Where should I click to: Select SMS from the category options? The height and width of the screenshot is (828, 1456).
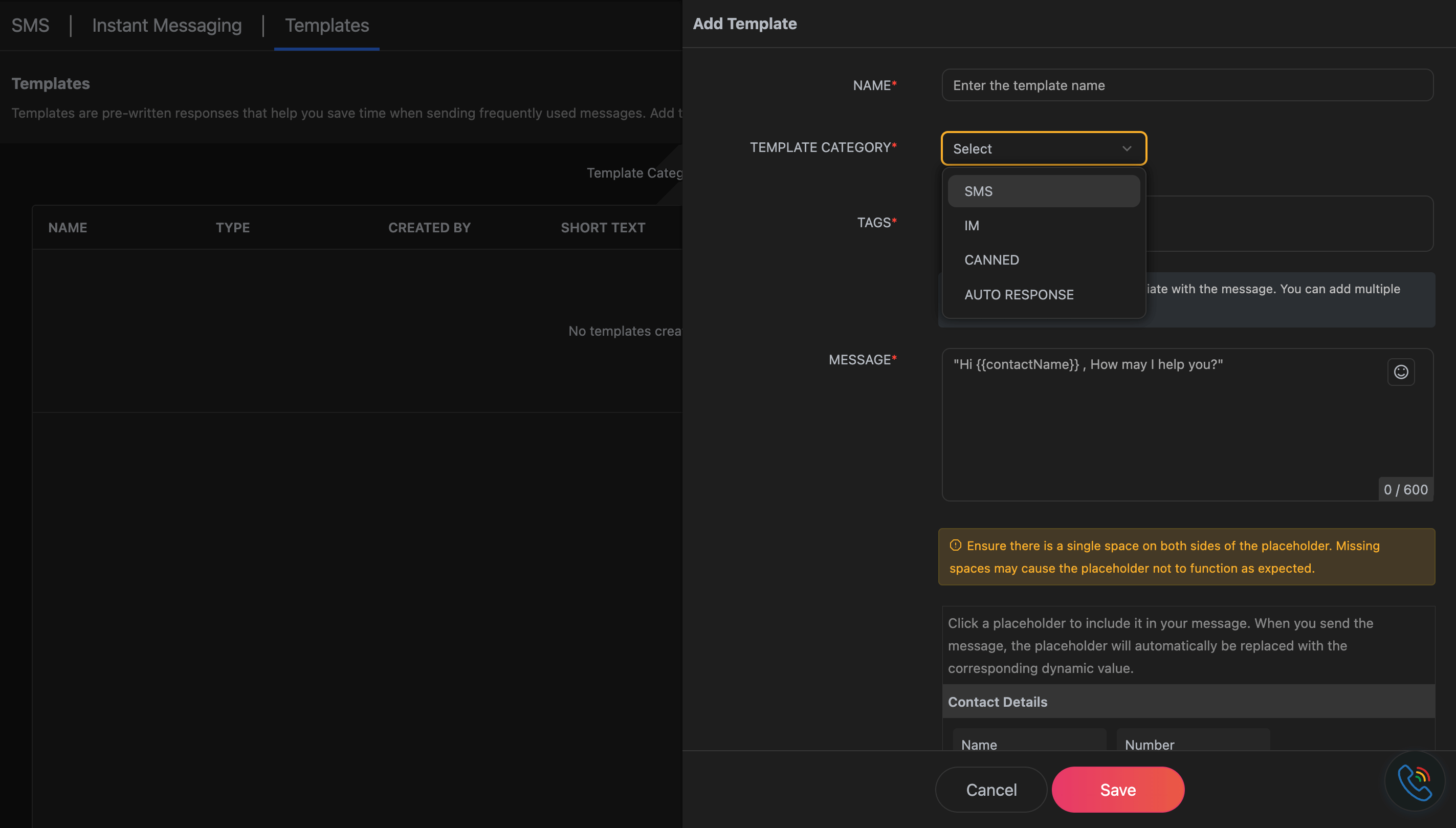pos(1043,190)
